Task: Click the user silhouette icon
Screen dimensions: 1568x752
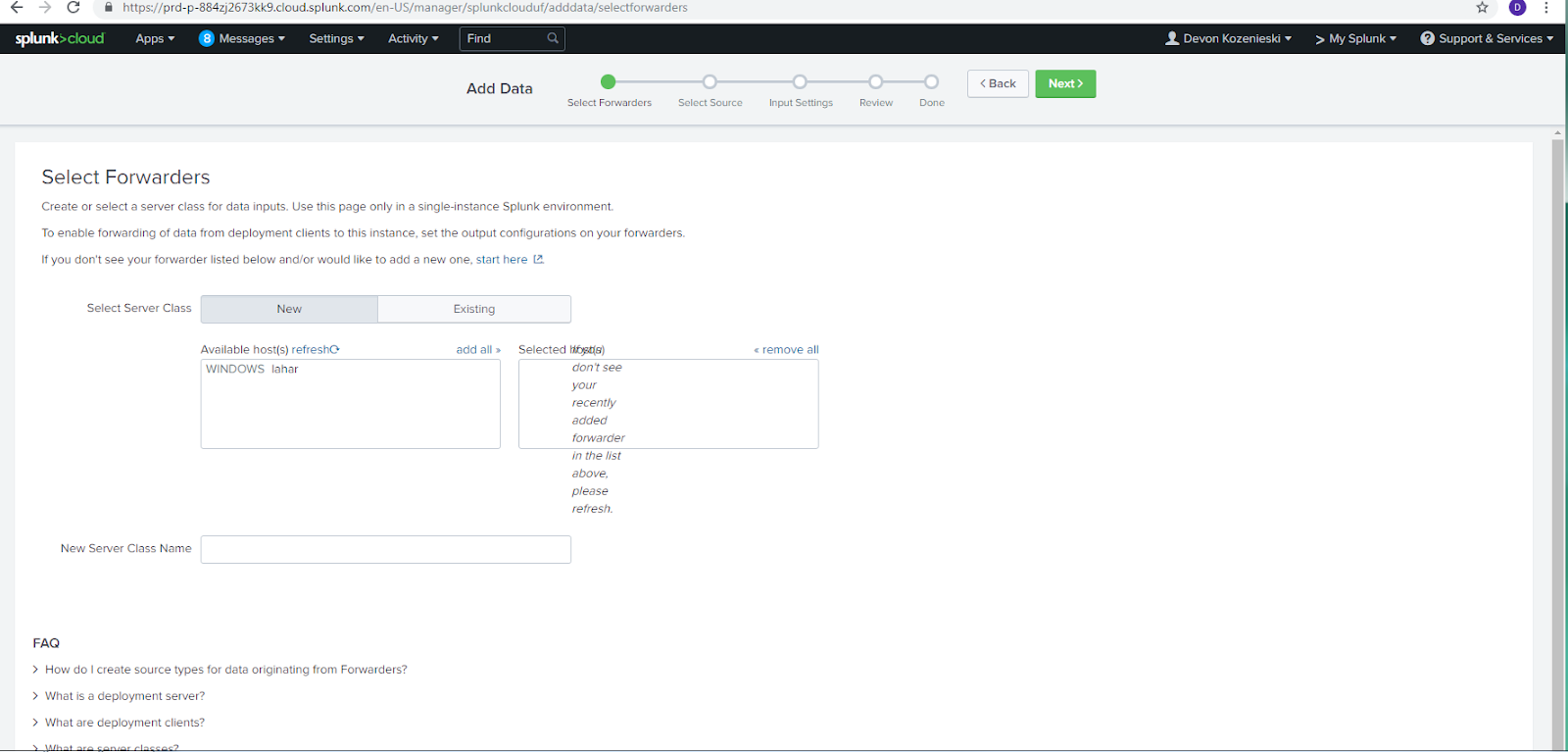Action: (1172, 38)
